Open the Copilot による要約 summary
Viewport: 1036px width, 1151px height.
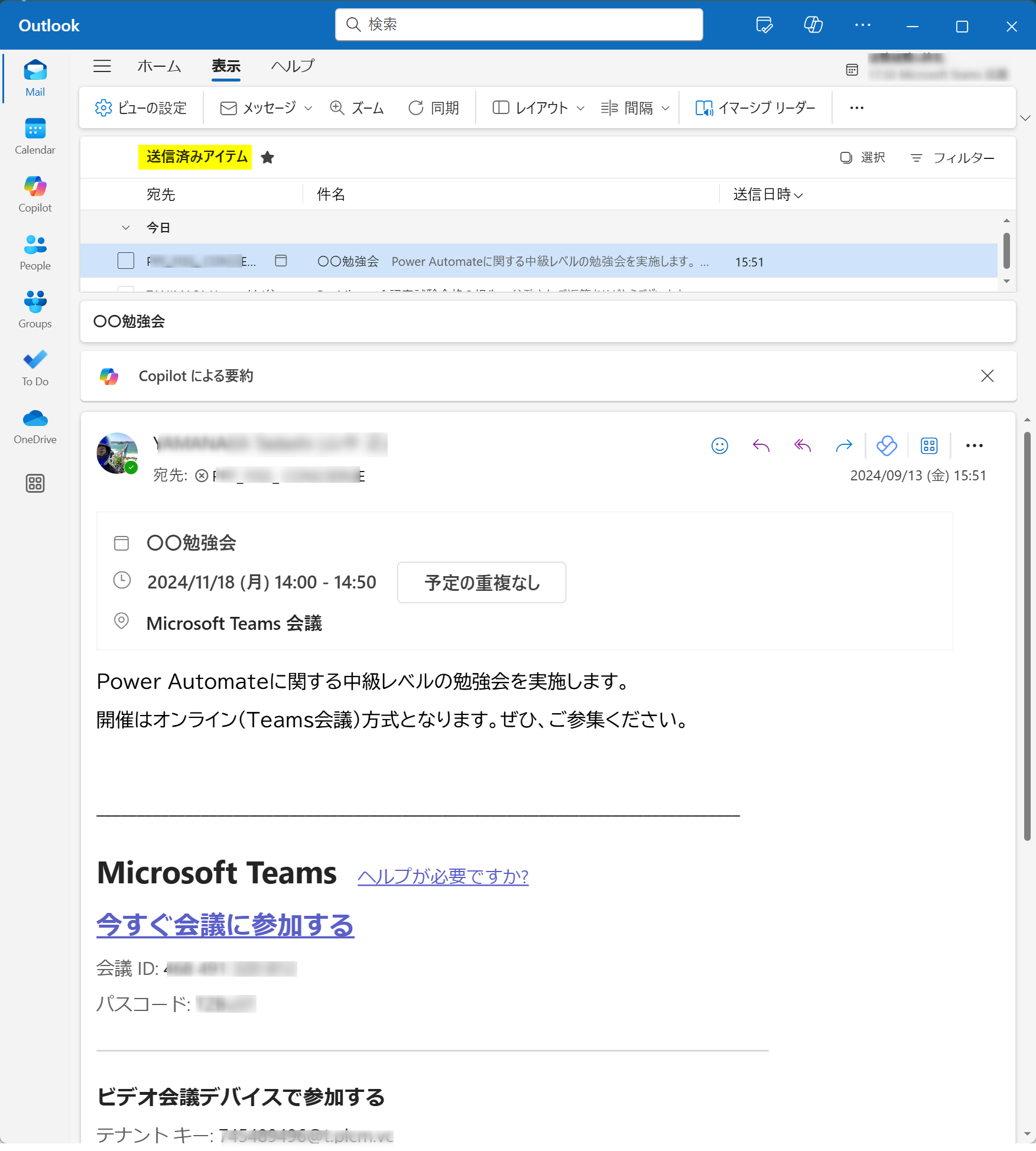(196, 376)
